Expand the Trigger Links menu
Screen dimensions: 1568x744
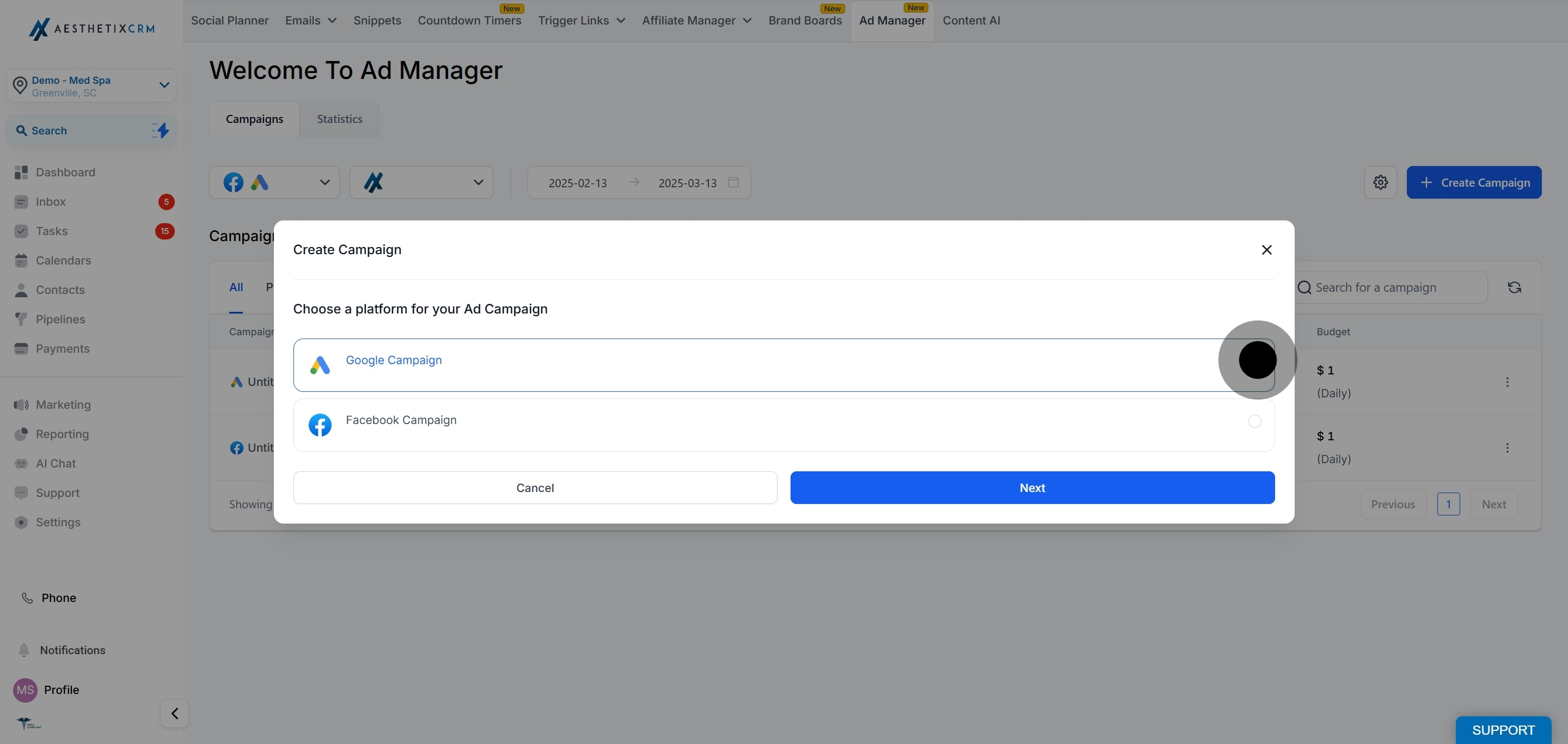(581, 20)
